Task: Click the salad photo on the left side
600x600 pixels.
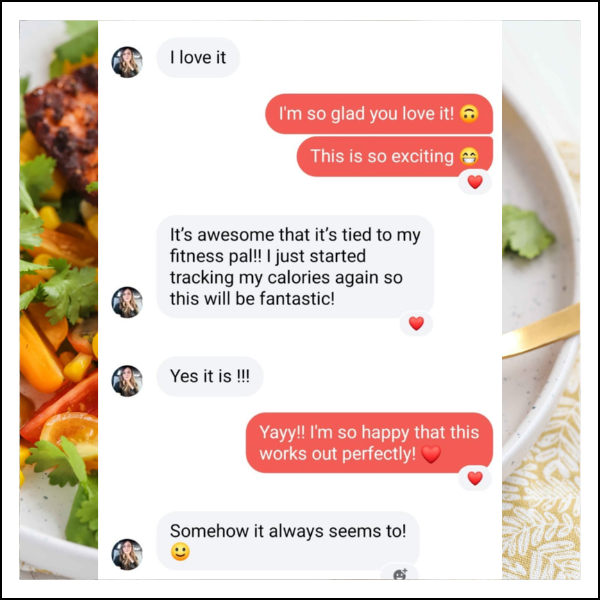Action: tap(59, 300)
